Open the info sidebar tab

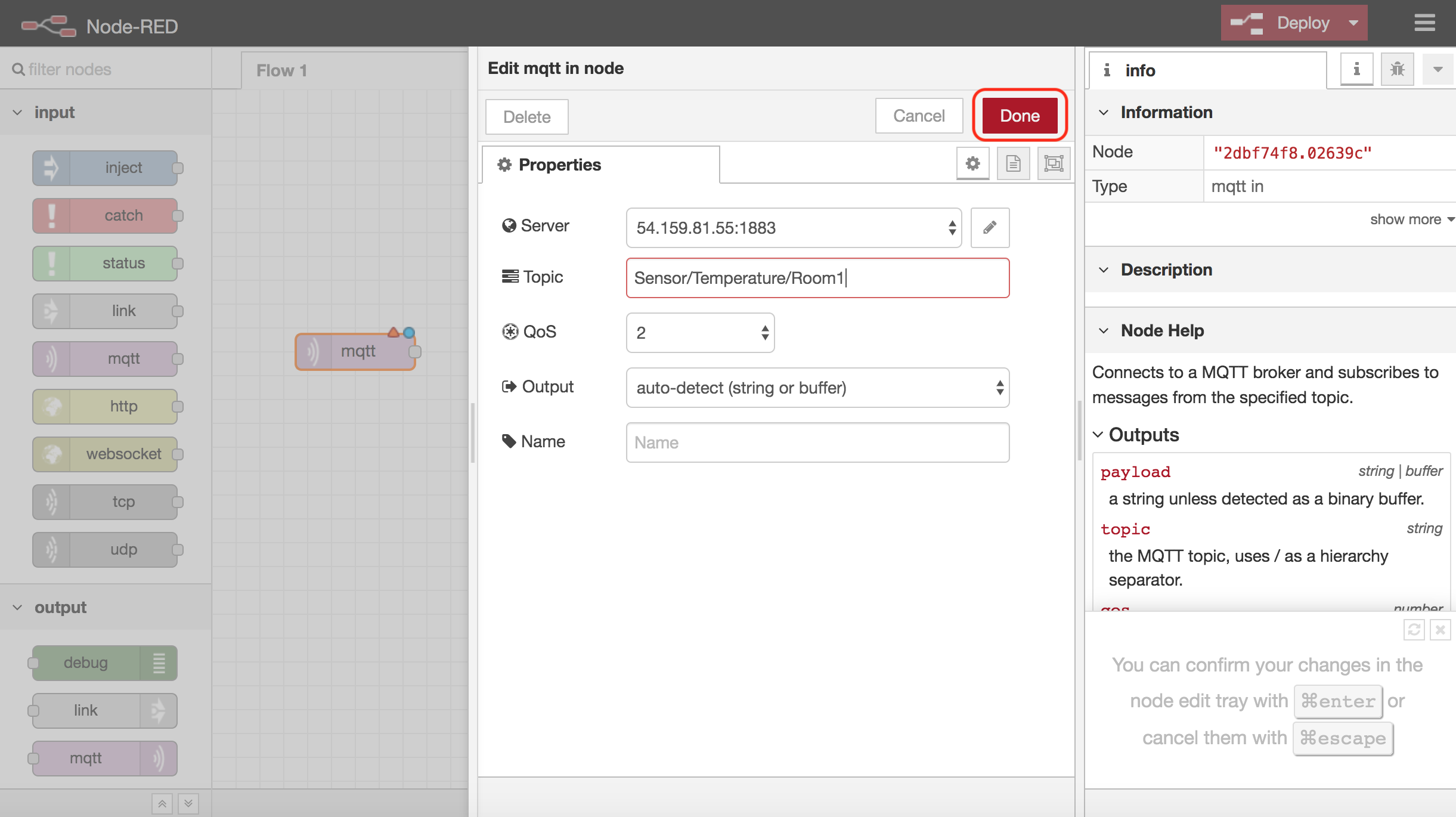(1207, 70)
